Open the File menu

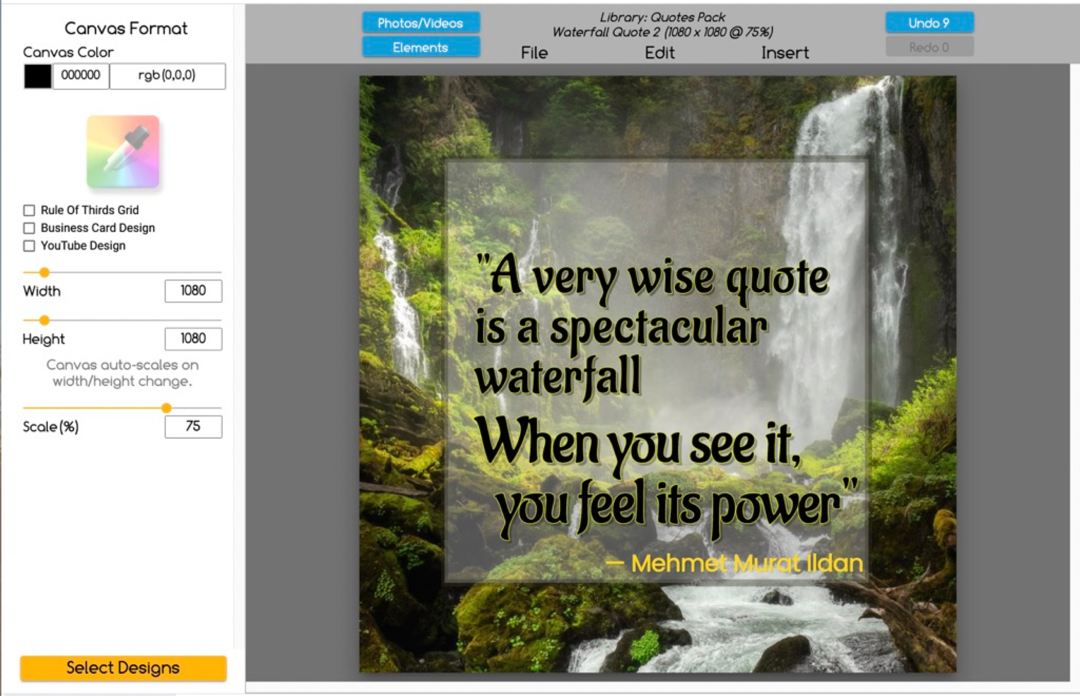click(x=534, y=53)
